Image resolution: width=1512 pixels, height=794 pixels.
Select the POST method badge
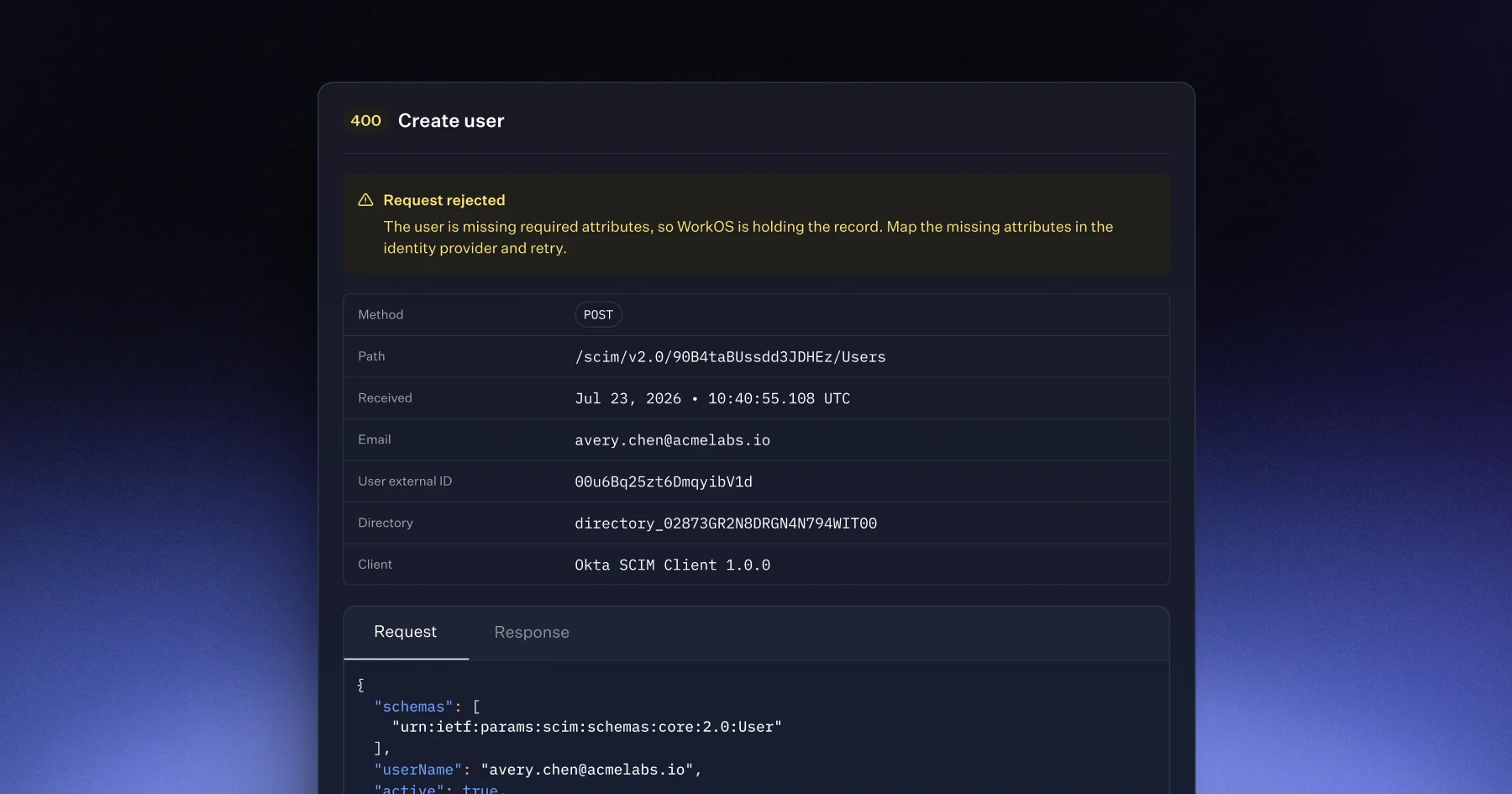pyautogui.click(x=598, y=315)
